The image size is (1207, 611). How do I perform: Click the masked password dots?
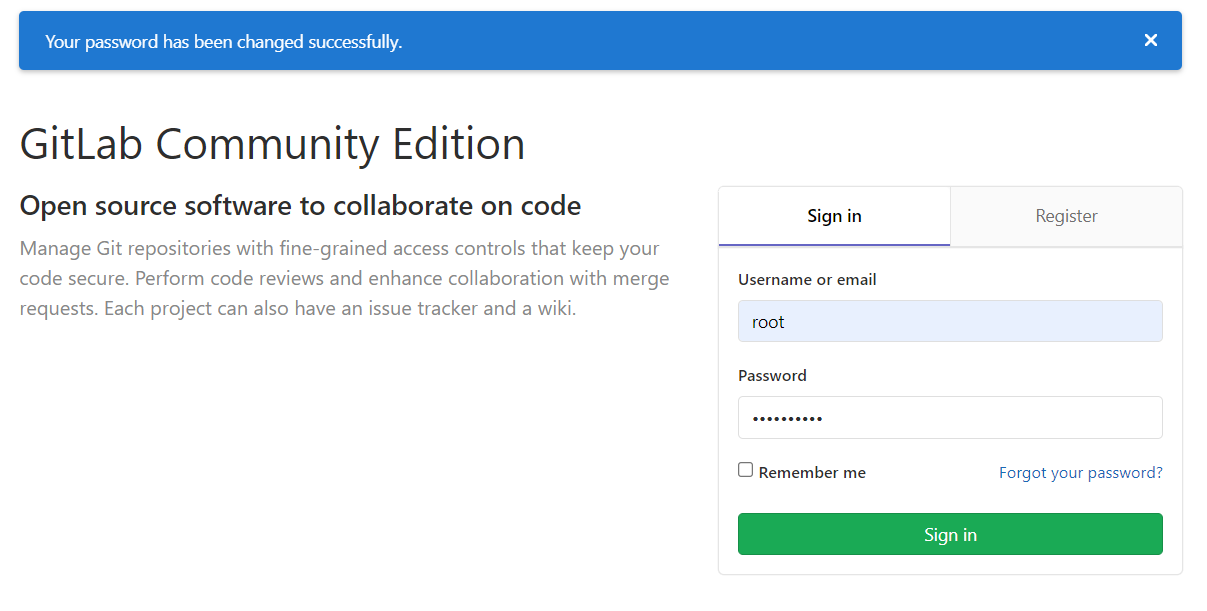click(x=786, y=419)
